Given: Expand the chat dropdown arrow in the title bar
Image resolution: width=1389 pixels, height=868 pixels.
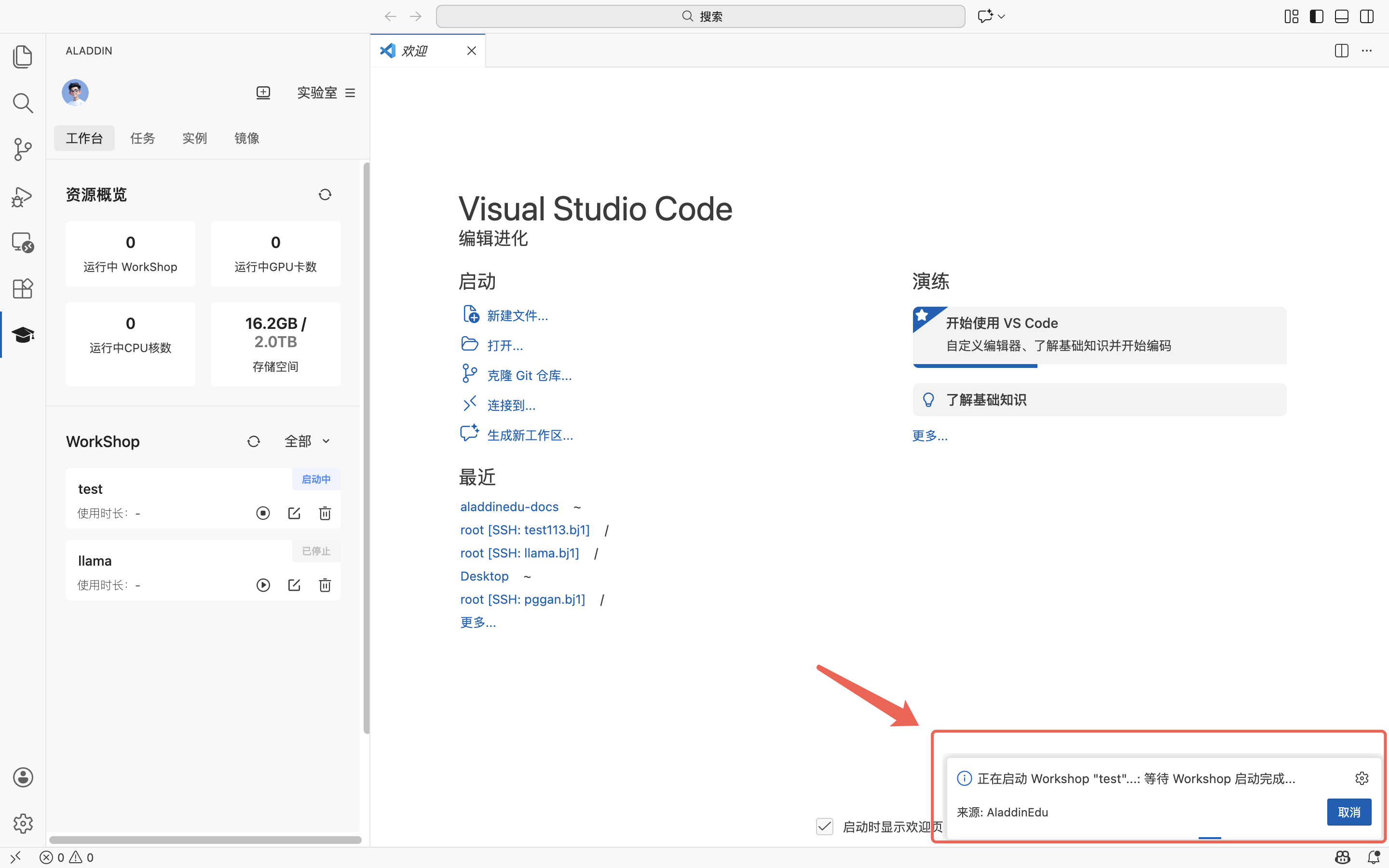Looking at the screenshot, I should point(1002,17).
